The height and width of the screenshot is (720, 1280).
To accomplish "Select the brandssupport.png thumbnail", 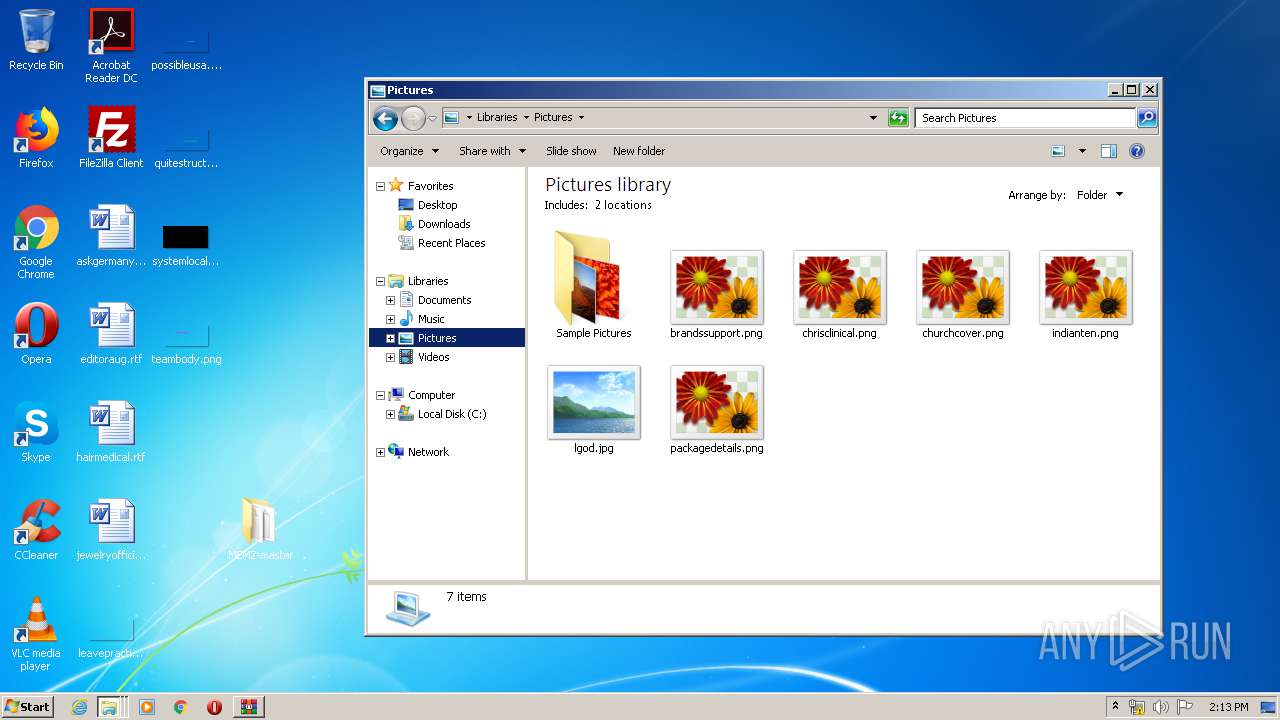I will click(716, 287).
